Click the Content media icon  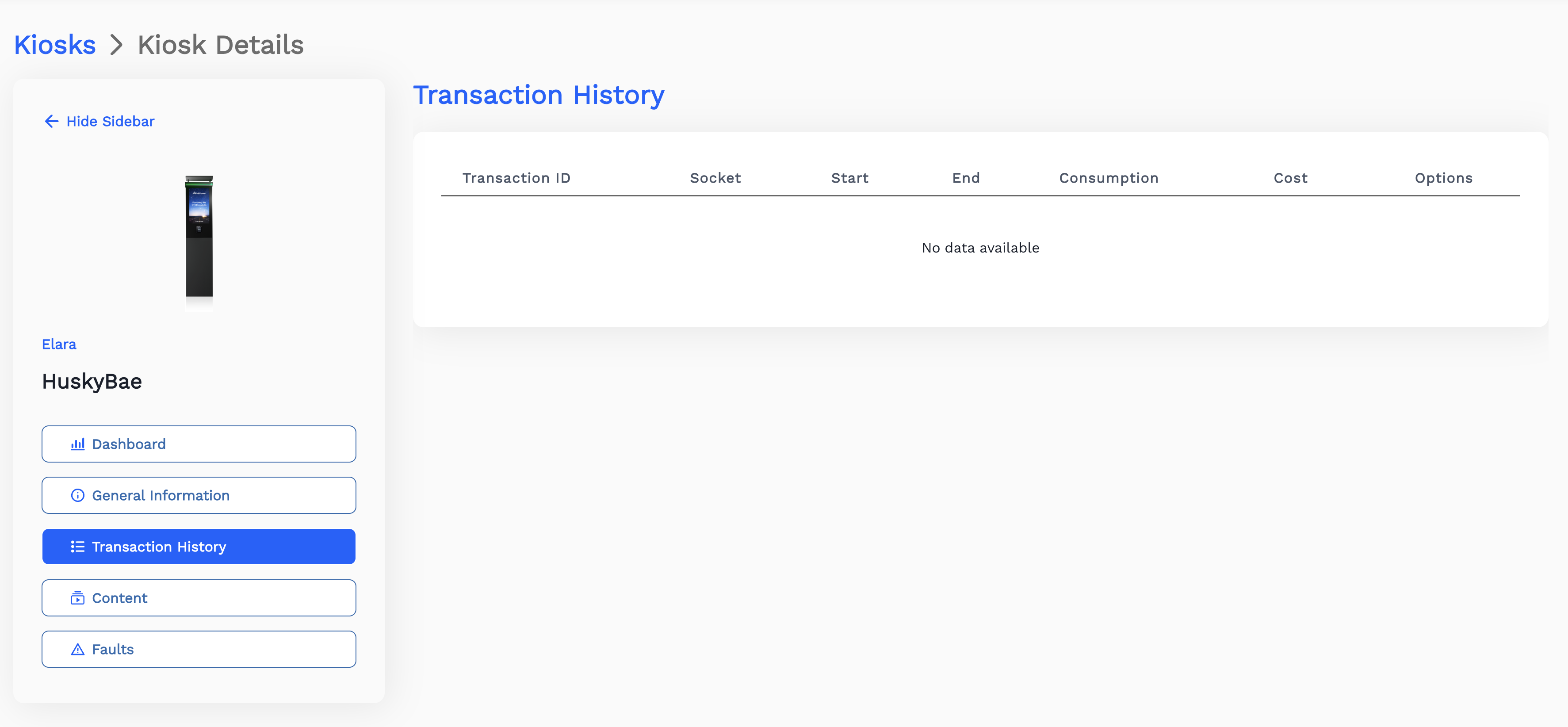(x=77, y=598)
